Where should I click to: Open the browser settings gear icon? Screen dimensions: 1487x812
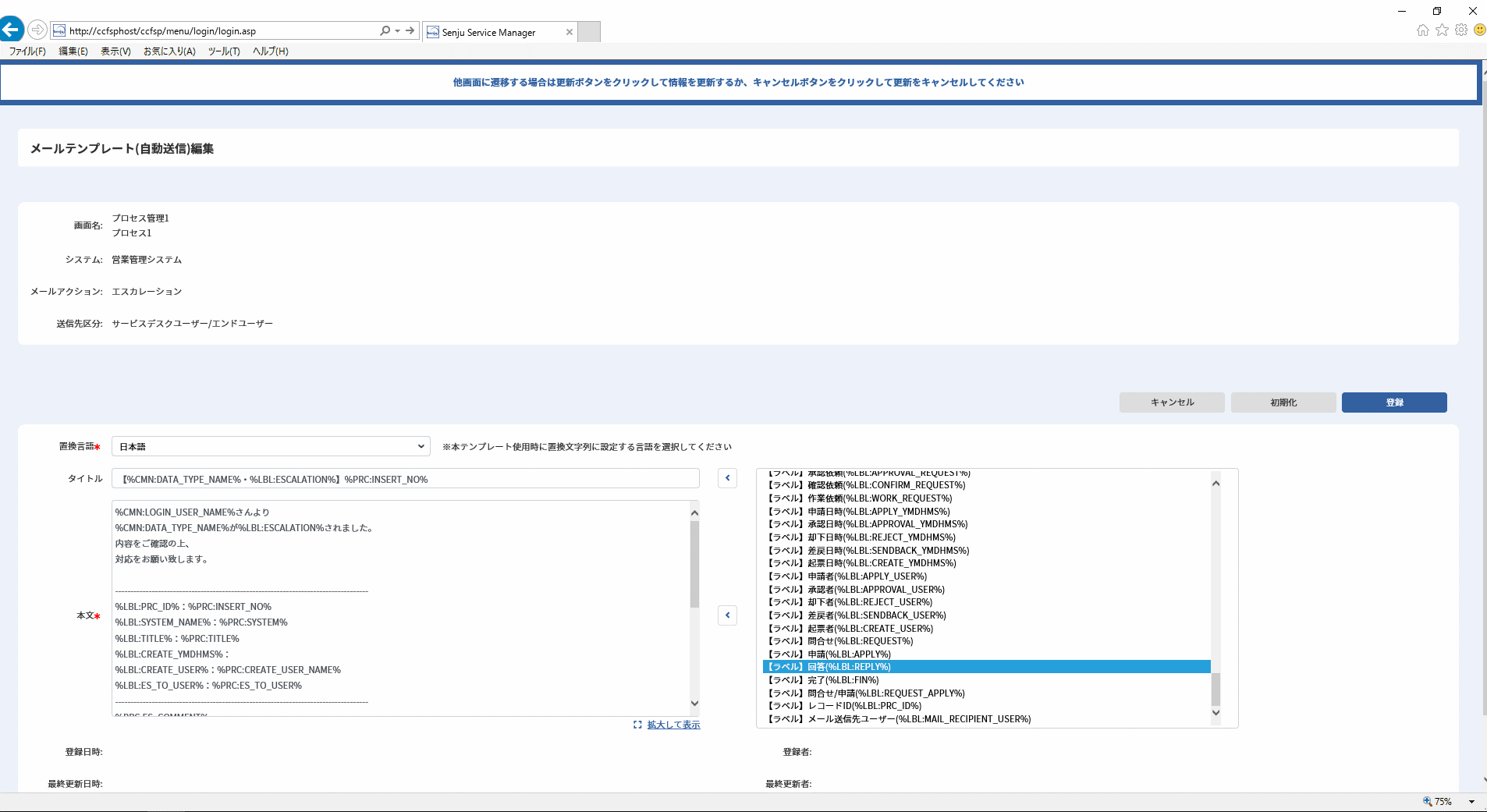(x=1461, y=30)
